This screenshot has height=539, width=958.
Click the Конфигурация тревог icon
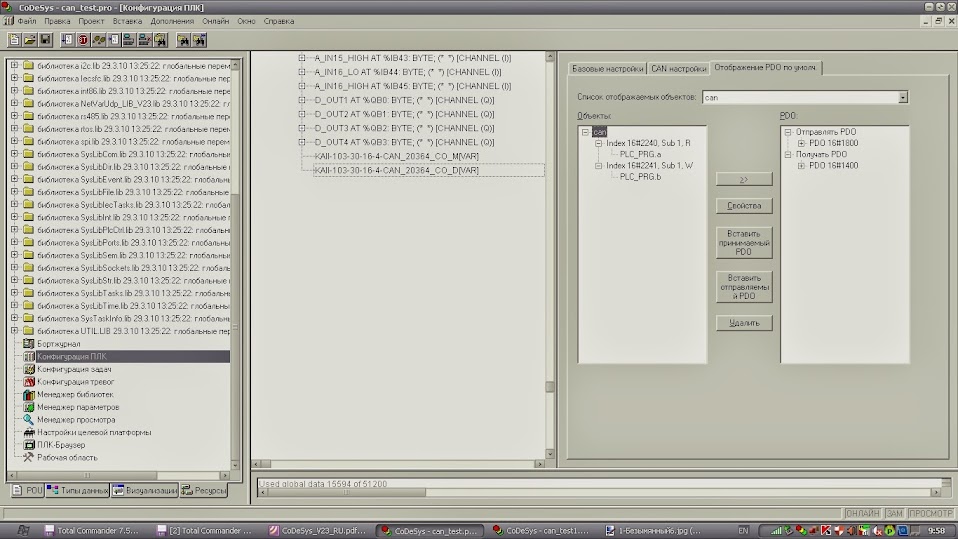point(29,381)
